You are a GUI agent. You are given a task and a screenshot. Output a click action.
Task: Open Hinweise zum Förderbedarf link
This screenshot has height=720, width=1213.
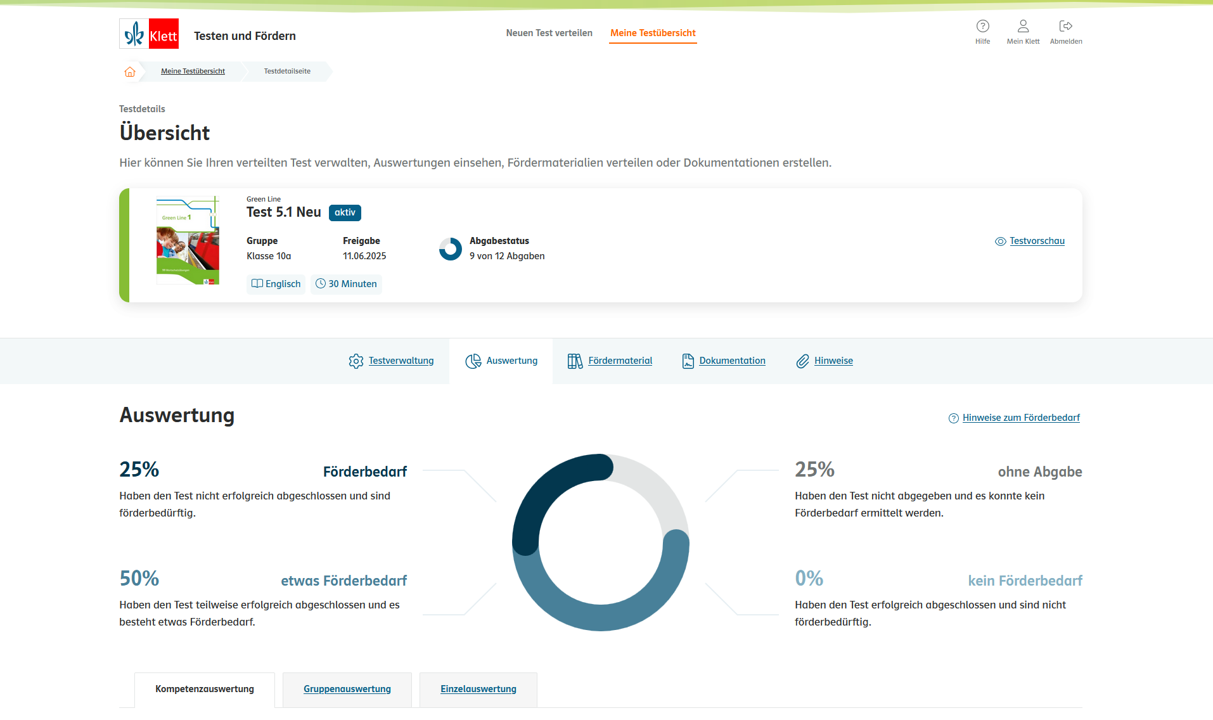[x=1020, y=418]
